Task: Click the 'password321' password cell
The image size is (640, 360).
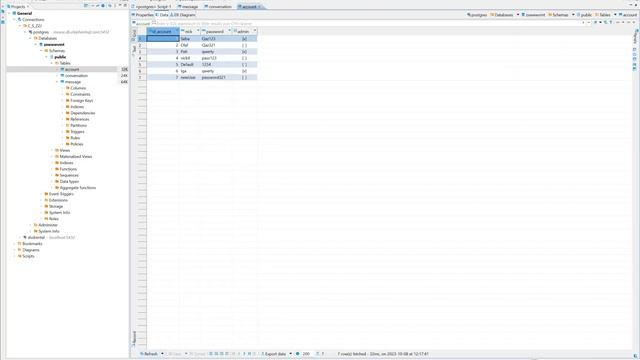Action: (x=216, y=78)
